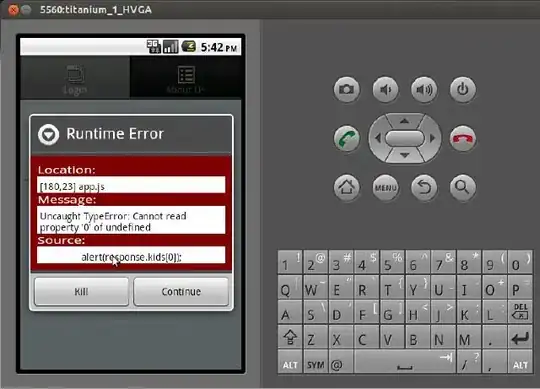Click the 0 key on emulator keyboard

[520, 262]
